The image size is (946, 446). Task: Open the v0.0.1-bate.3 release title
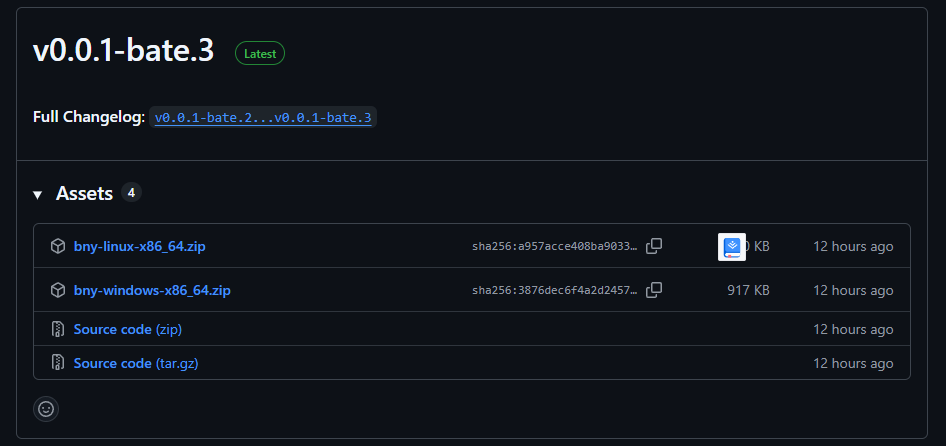(123, 51)
